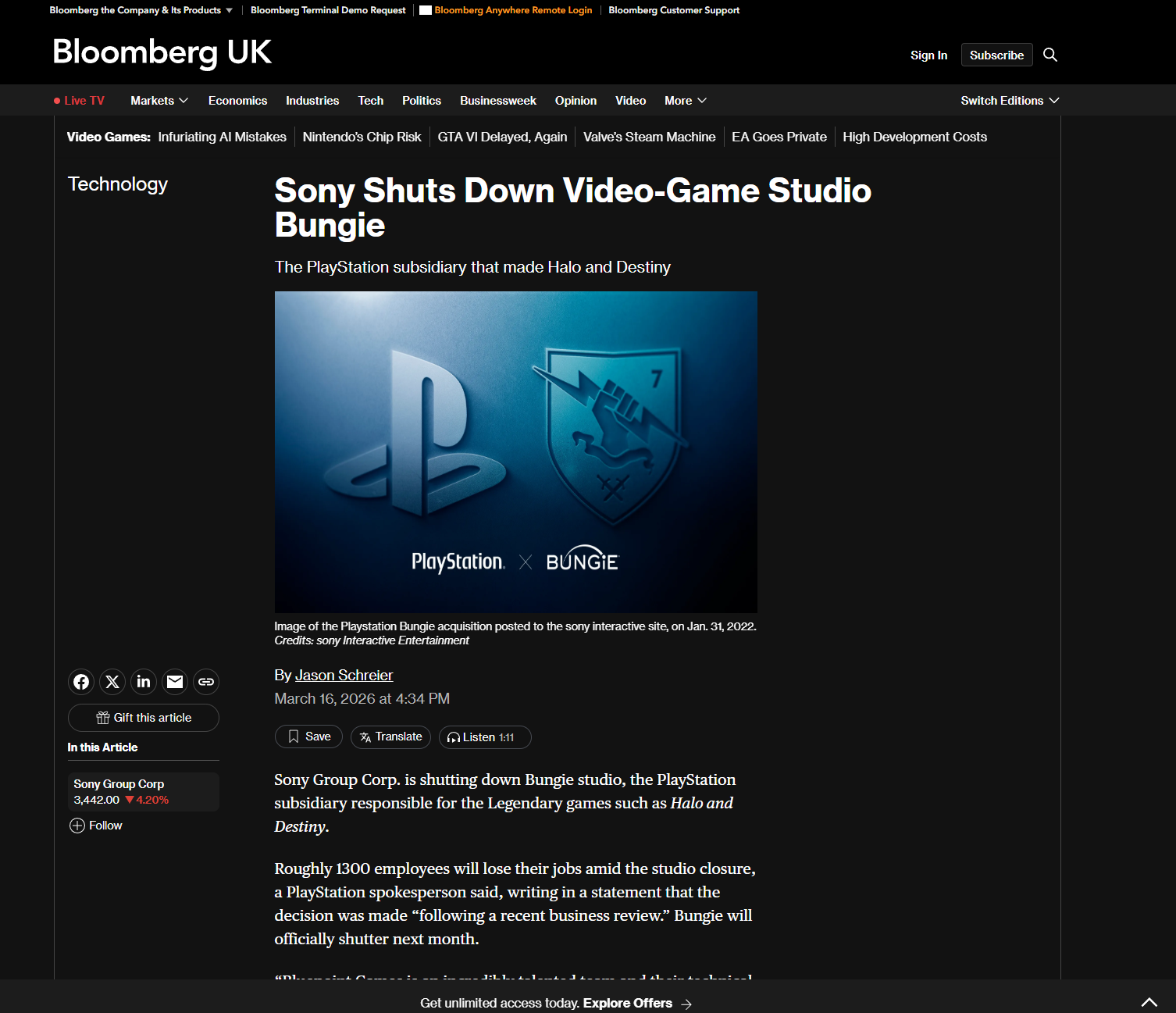Go to the Tech section

[x=370, y=101]
